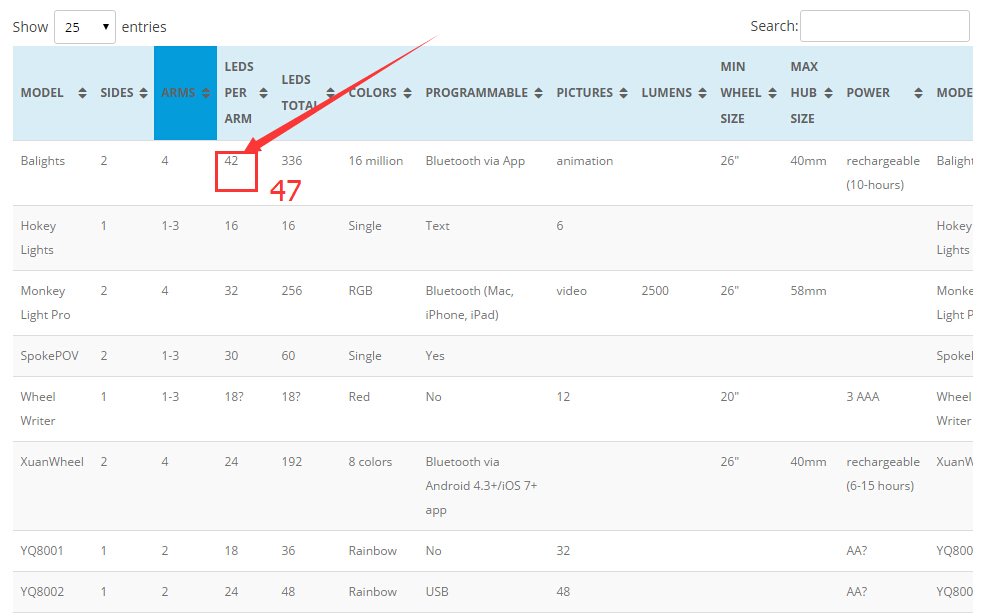Click 'rechargeable (10-hours)' power cell
The width and height of the screenshot is (996, 616).
click(x=883, y=173)
